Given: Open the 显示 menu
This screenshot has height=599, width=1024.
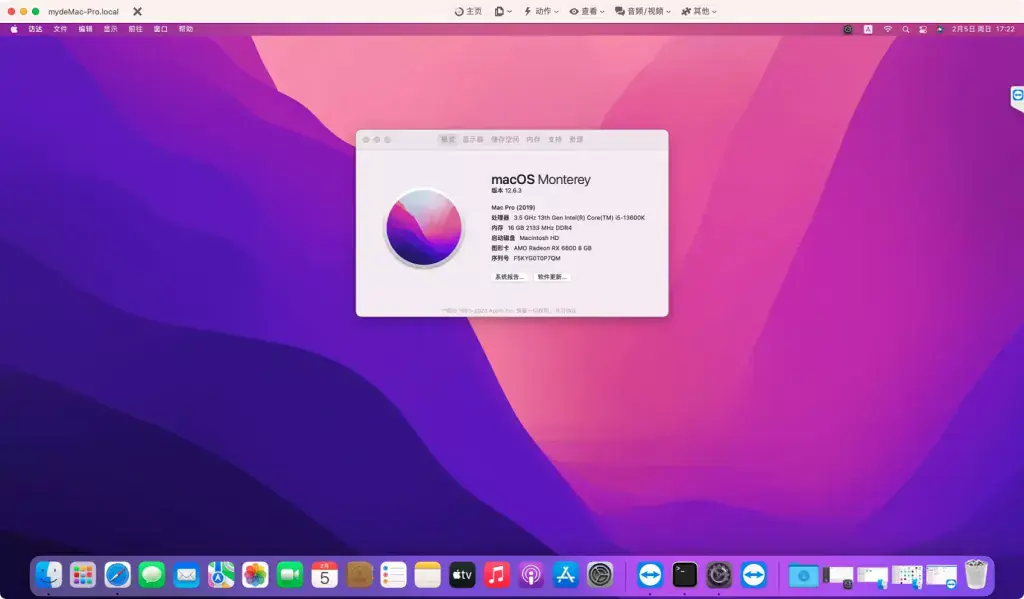Looking at the screenshot, I should [x=110, y=29].
